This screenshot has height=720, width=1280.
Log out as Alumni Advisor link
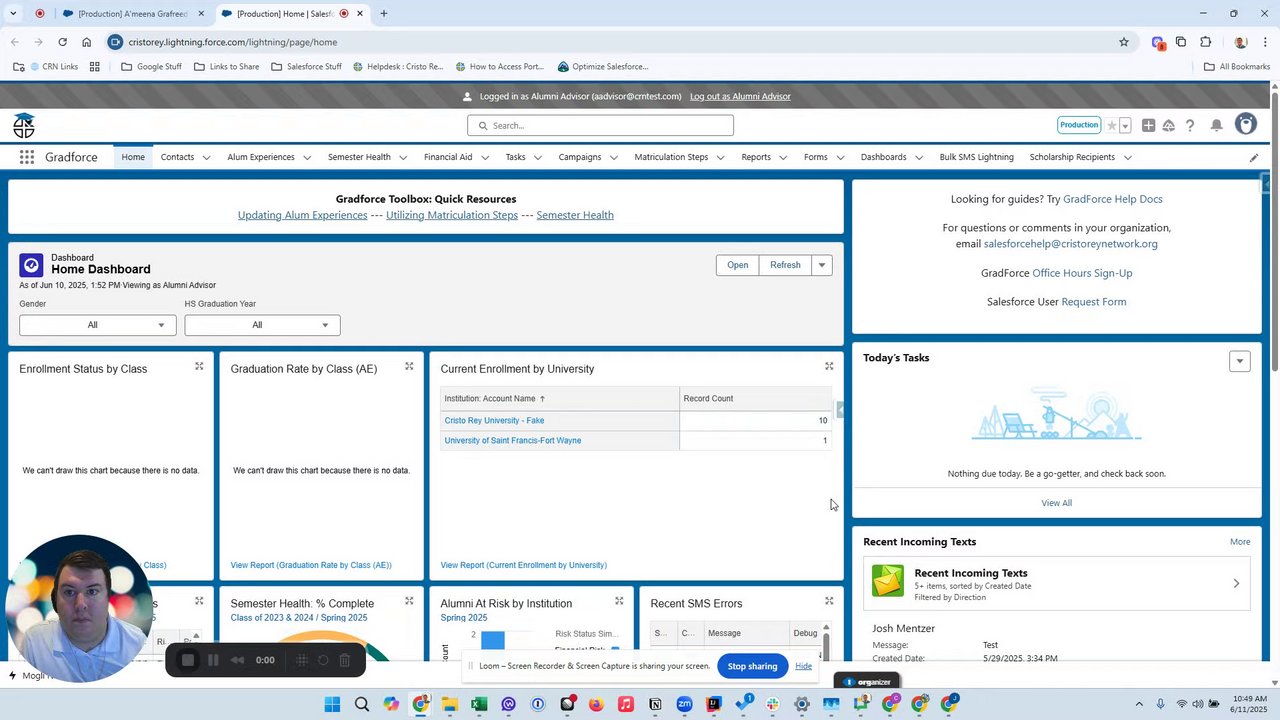740,96
